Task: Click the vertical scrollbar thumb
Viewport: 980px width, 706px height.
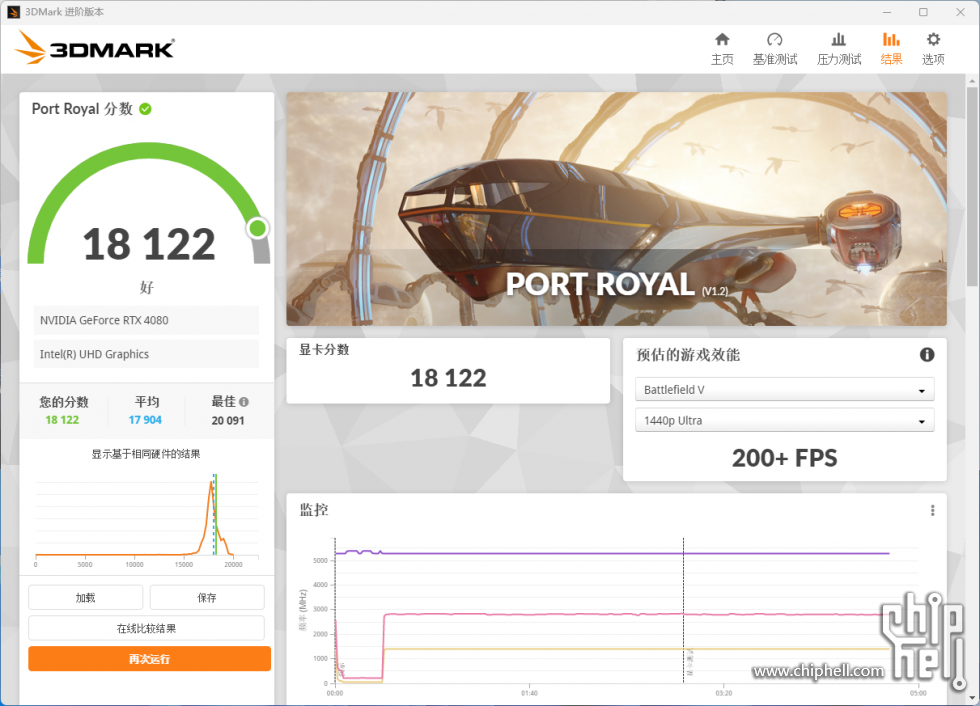Action: [972, 187]
